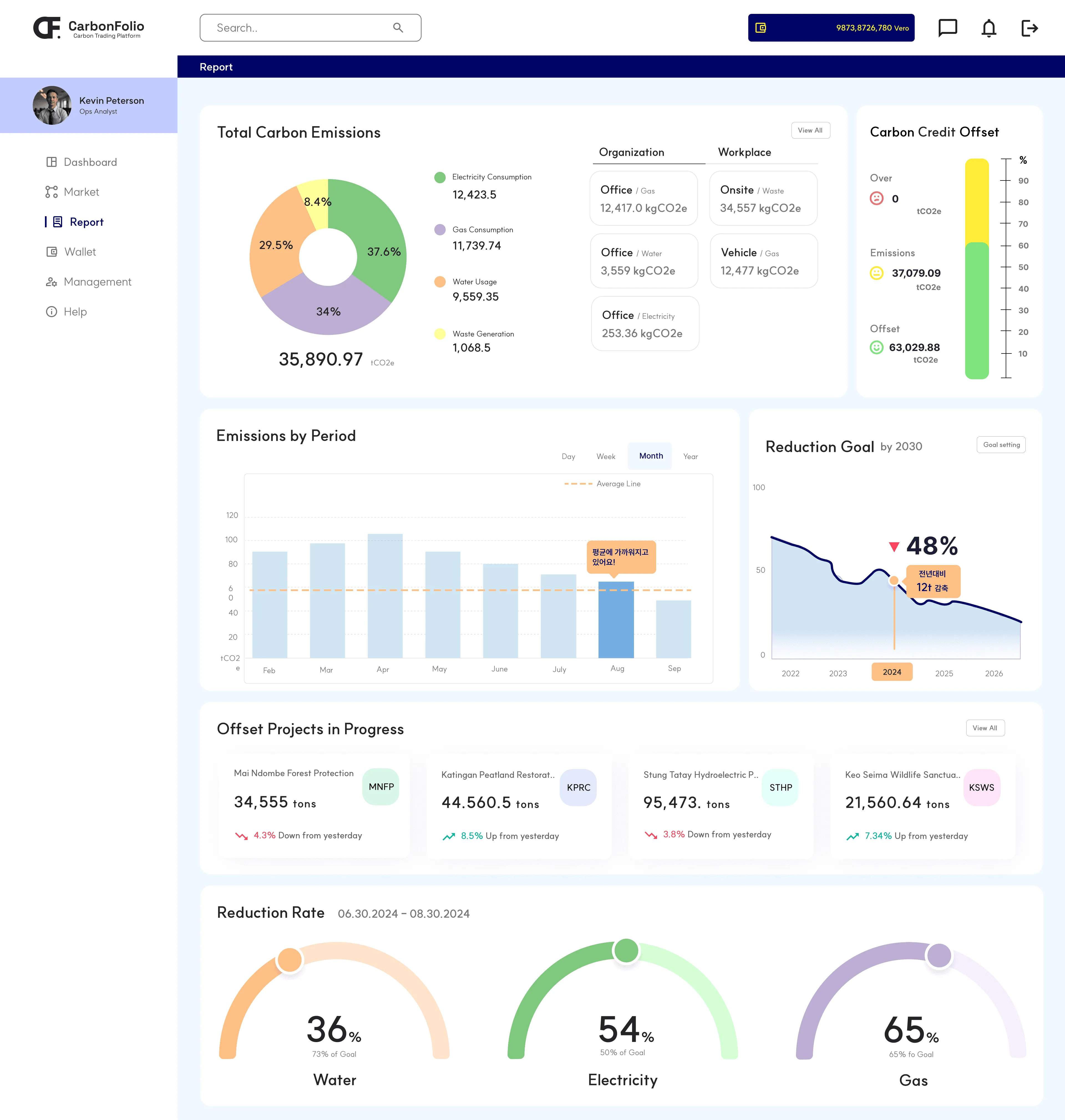Open the Wallet sidebar item
This screenshot has width=1065, height=1120.
click(80, 252)
